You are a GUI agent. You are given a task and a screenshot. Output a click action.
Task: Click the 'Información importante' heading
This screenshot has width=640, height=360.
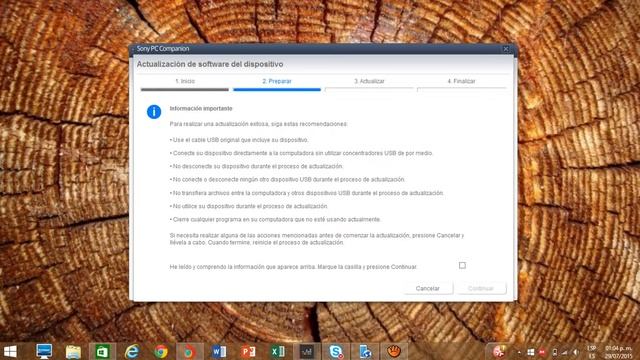click(201, 109)
